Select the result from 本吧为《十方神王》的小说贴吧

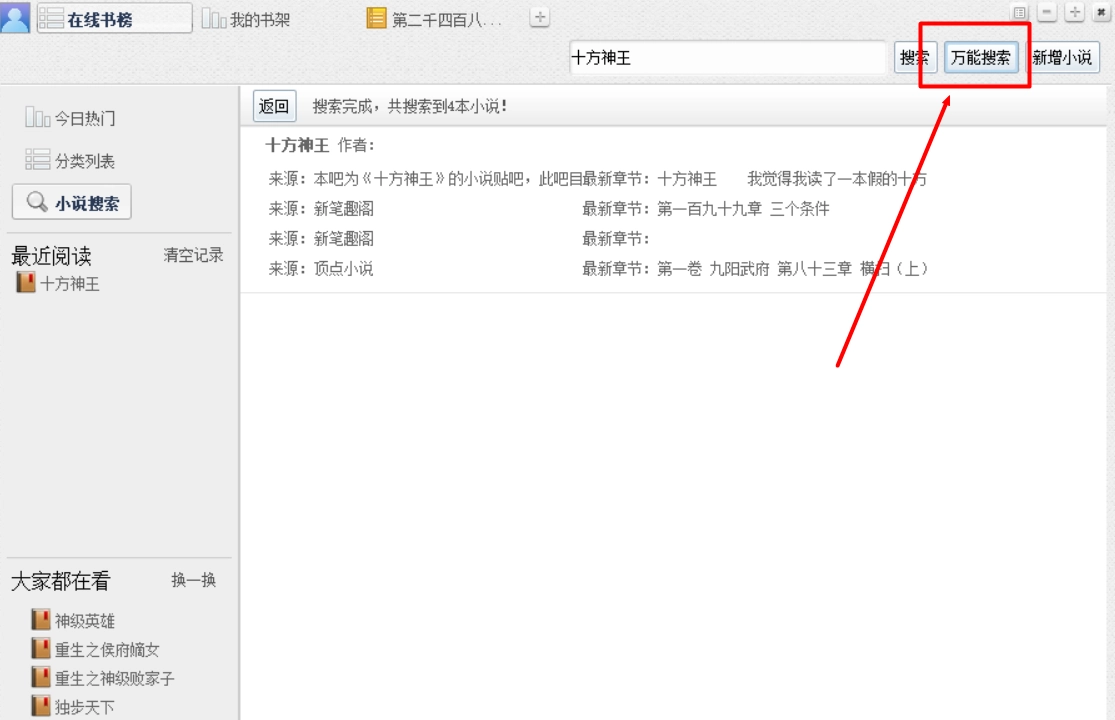(x=597, y=179)
